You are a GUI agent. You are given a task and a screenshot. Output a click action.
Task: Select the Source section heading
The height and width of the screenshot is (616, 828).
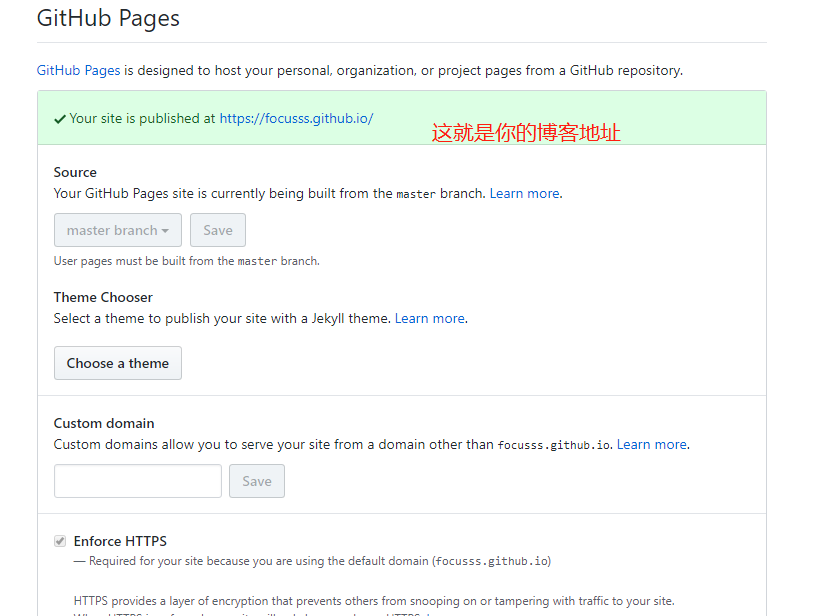tap(74, 172)
